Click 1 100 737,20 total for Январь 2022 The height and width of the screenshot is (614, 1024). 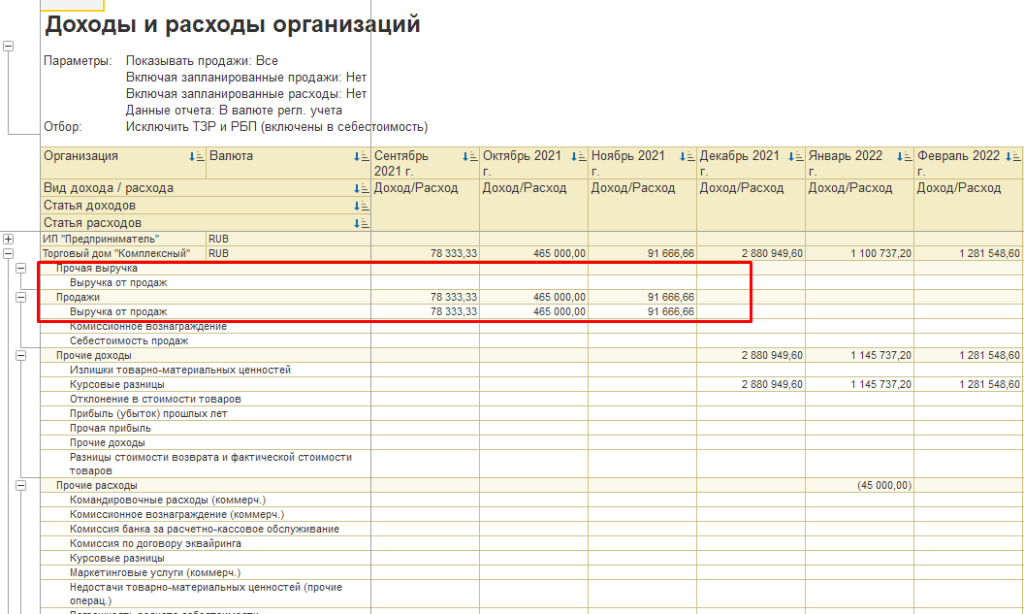(x=880, y=253)
